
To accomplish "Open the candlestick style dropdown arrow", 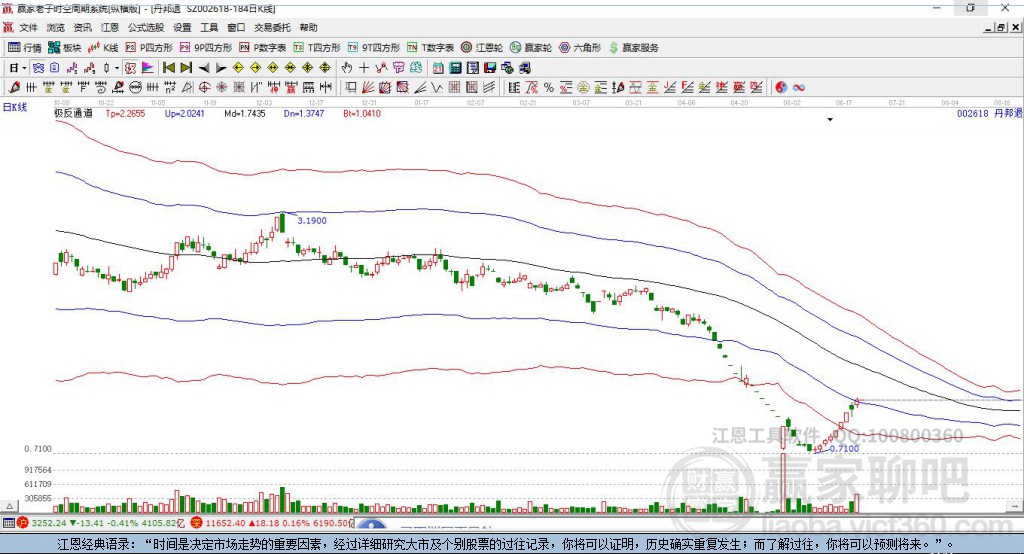I will coord(117,68).
